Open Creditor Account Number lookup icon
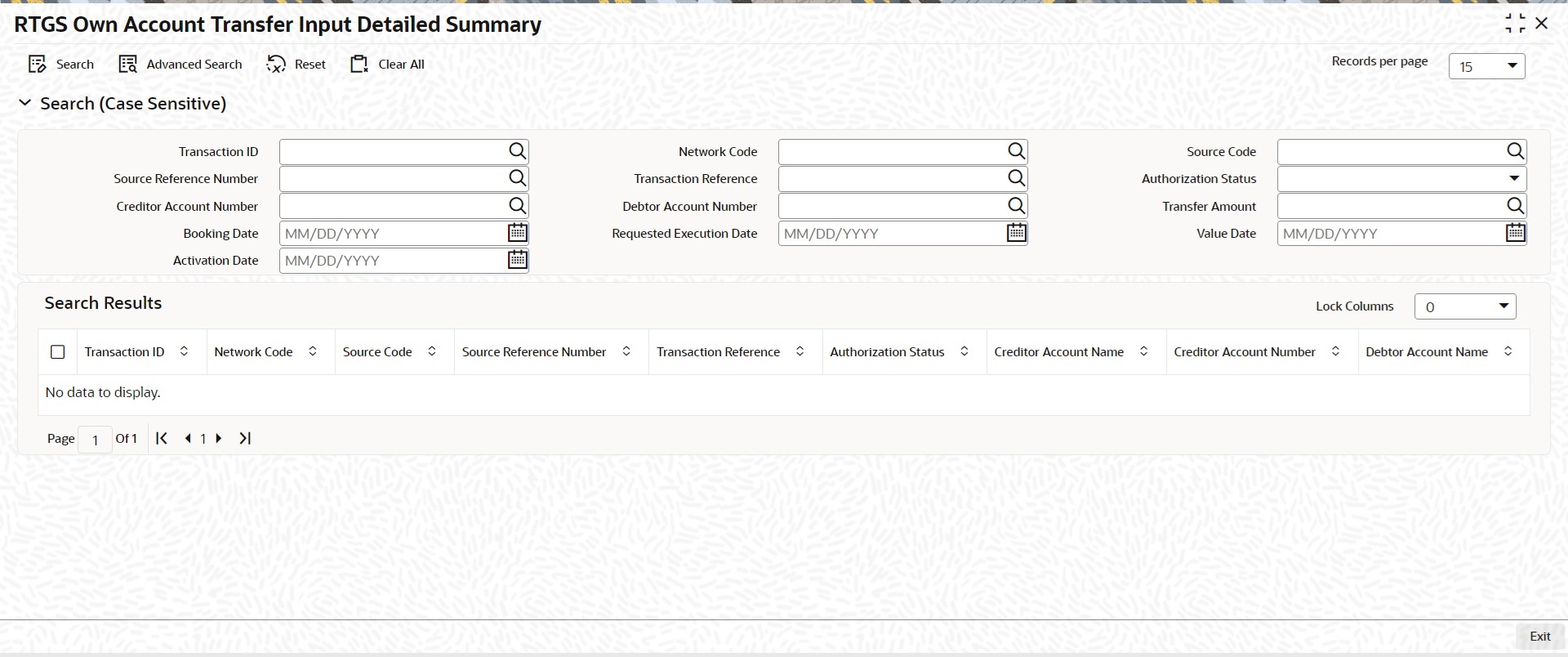The image size is (1568, 657). [518, 206]
